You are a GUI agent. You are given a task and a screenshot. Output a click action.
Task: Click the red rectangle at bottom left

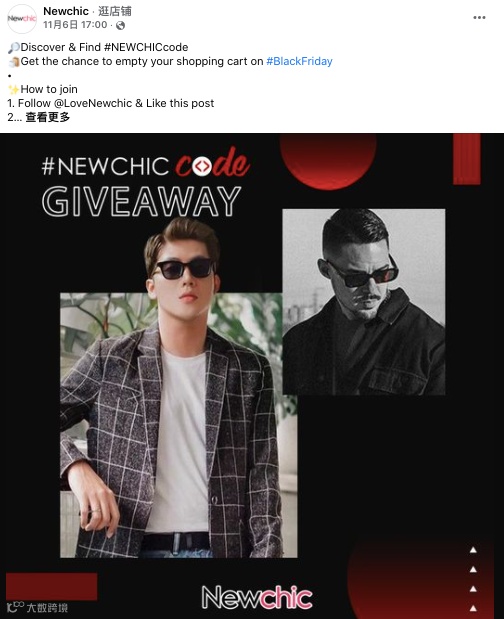click(x=52, y=587)
